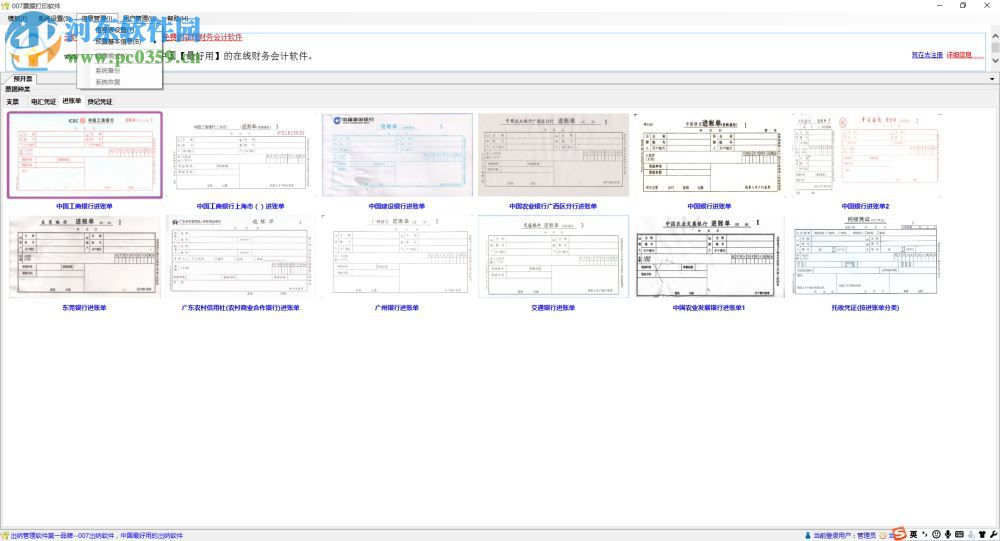Toggle the 英 language mode indicator
1000x541 pixels.
point(913,535)
